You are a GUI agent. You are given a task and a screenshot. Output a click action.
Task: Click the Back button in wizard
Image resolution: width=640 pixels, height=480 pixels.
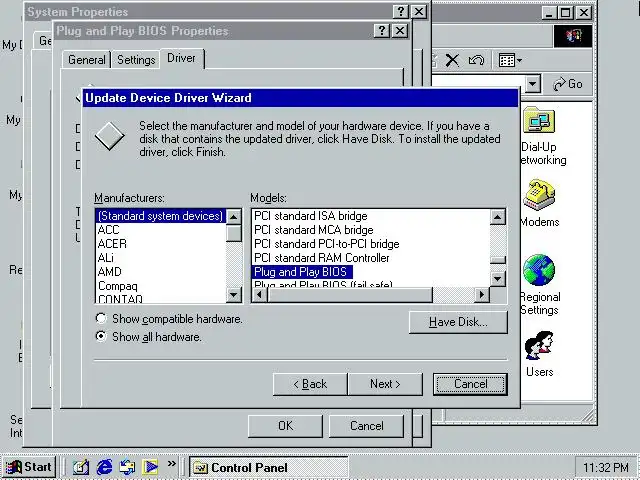click(310, 384)
